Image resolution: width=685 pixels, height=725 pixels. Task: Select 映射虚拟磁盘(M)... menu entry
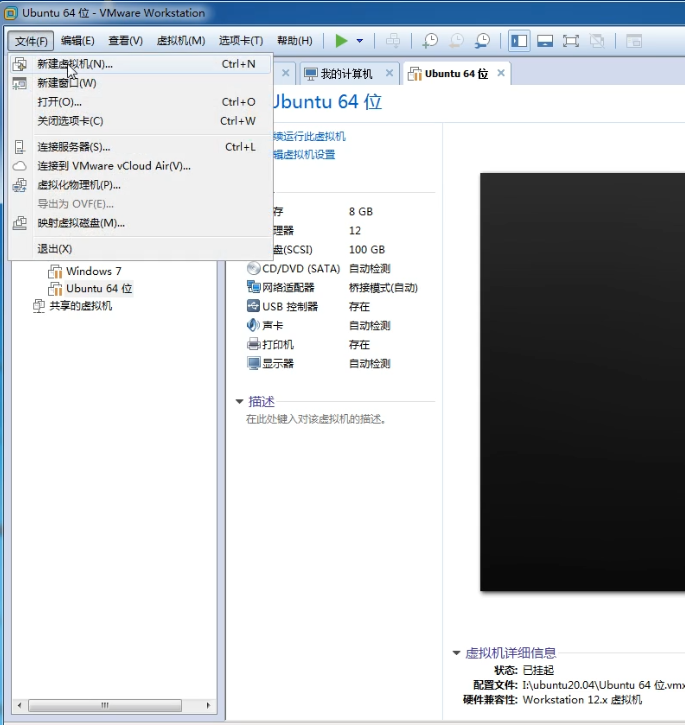[140, 223]
